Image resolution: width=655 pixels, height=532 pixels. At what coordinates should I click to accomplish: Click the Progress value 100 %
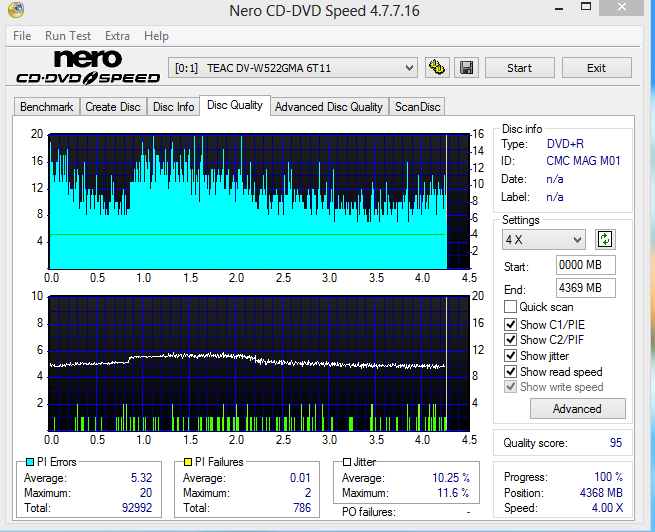(x=608, y=477)
